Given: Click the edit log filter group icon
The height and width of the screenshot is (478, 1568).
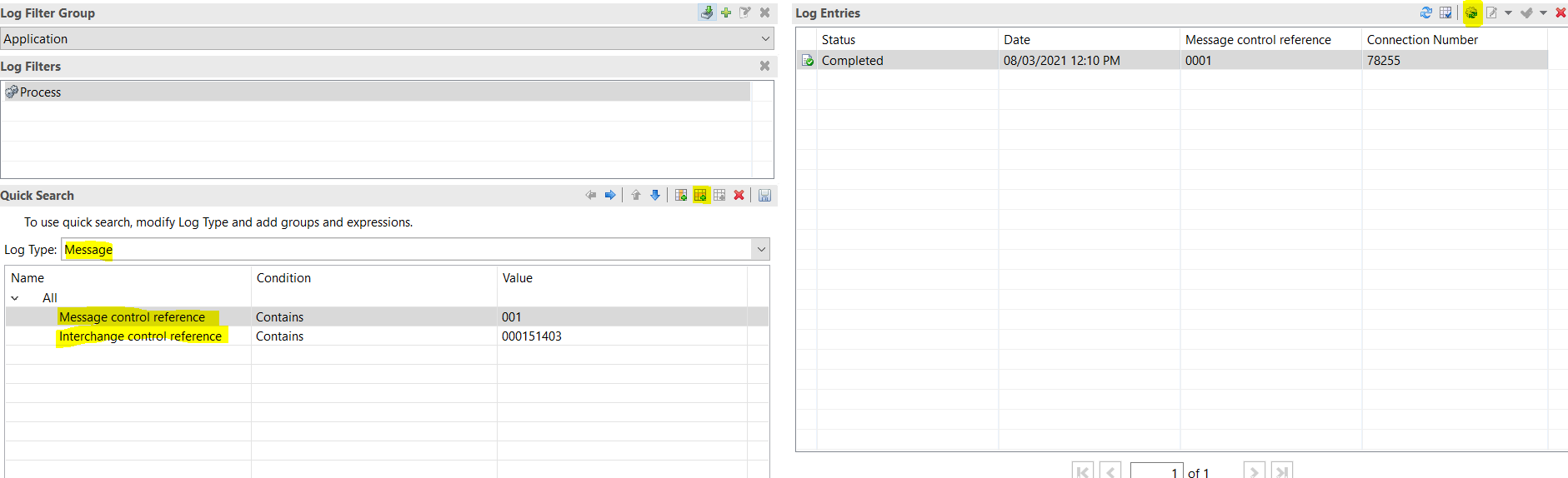Looking at the screenshot, I should [745, 12].
